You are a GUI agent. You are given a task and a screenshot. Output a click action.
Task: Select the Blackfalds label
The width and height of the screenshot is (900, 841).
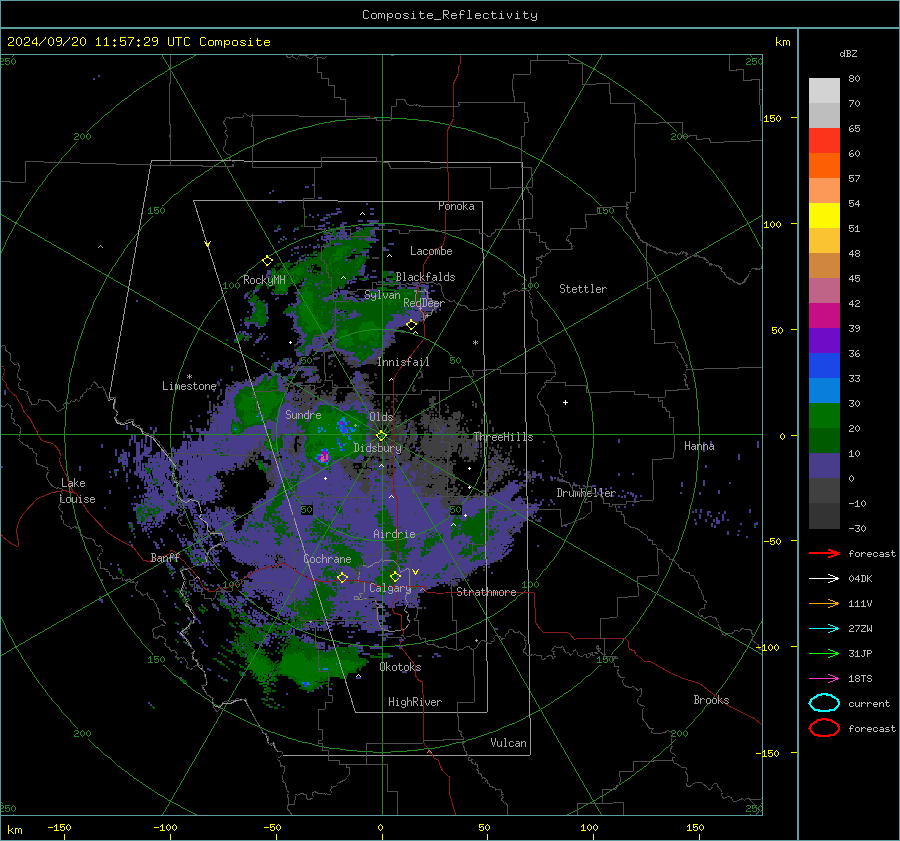[x=425, y=277]
